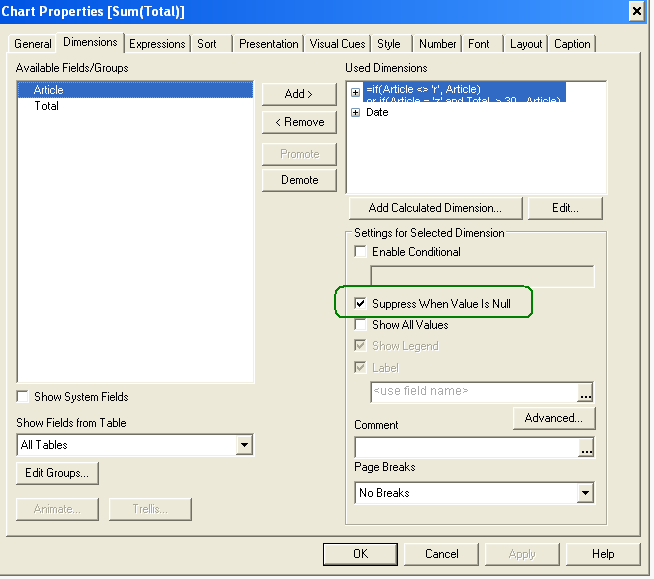The height and width of the screenshot is (579, 654).
Task: Click the Comment input field
Action: pos(467,447)
